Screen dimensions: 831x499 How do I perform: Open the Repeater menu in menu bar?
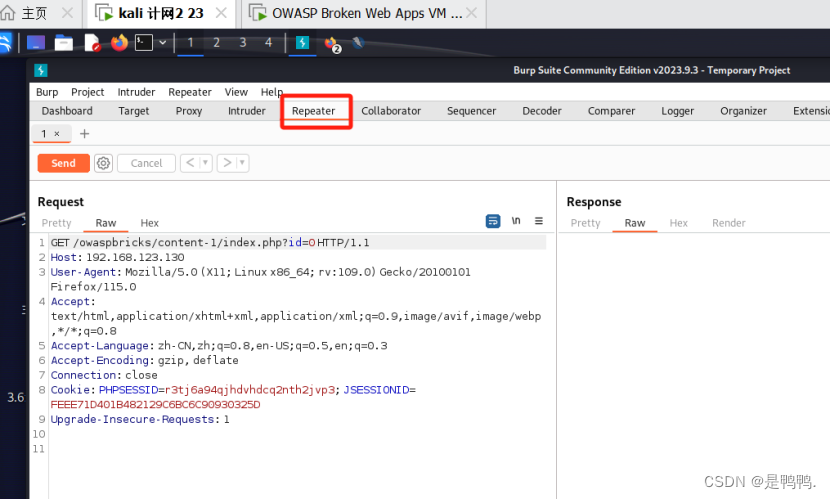(x=190, y=92)
